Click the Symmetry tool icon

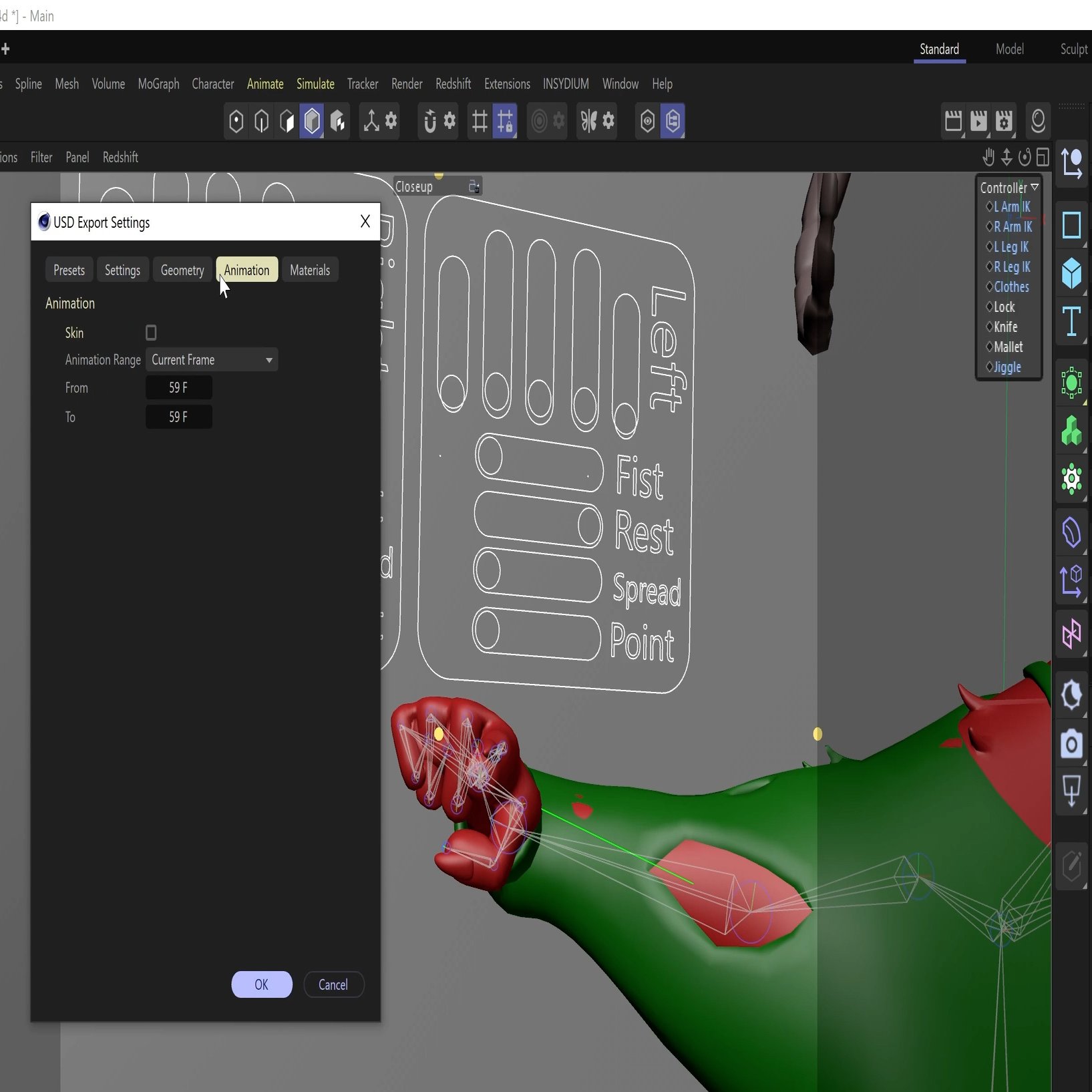[589, 121]
